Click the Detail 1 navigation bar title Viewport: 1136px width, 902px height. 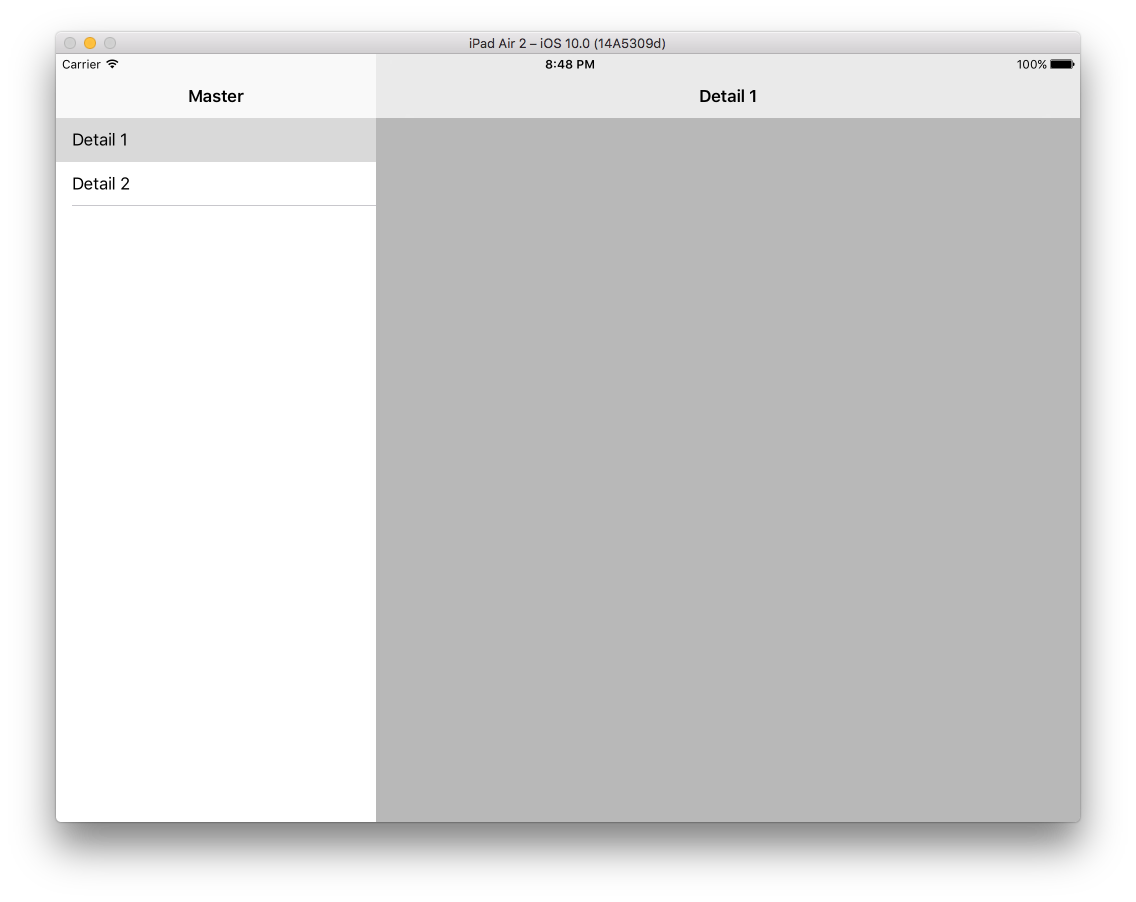coord(727,96)
